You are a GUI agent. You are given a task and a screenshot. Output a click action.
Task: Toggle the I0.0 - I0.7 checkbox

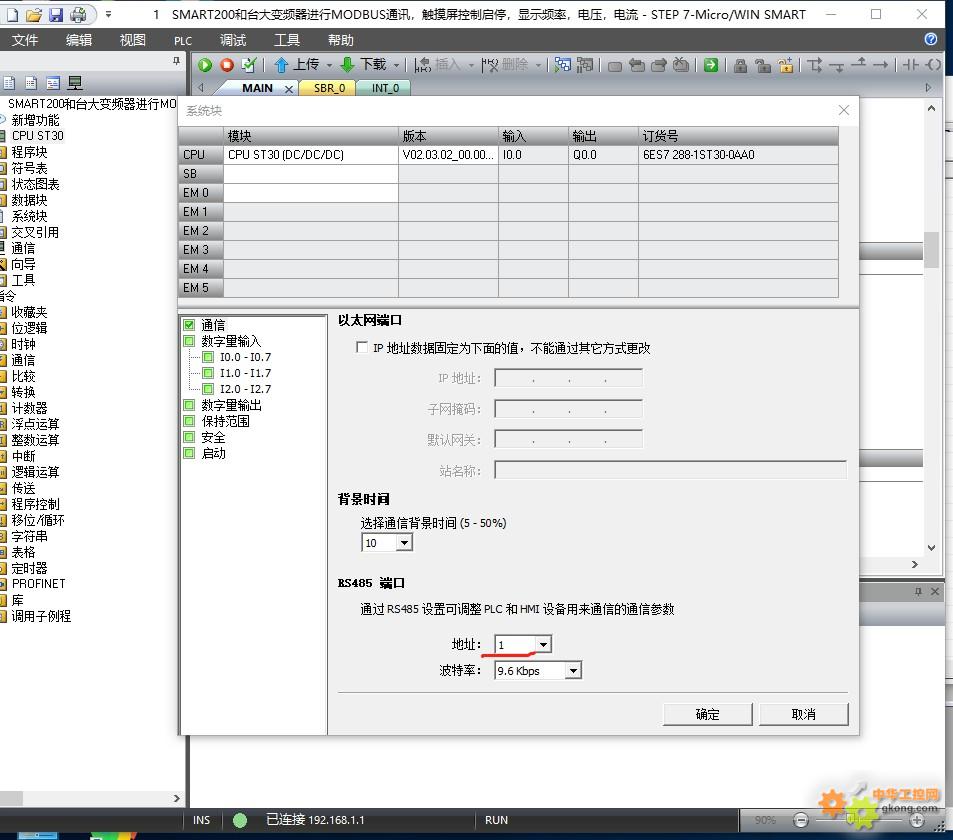208,357
